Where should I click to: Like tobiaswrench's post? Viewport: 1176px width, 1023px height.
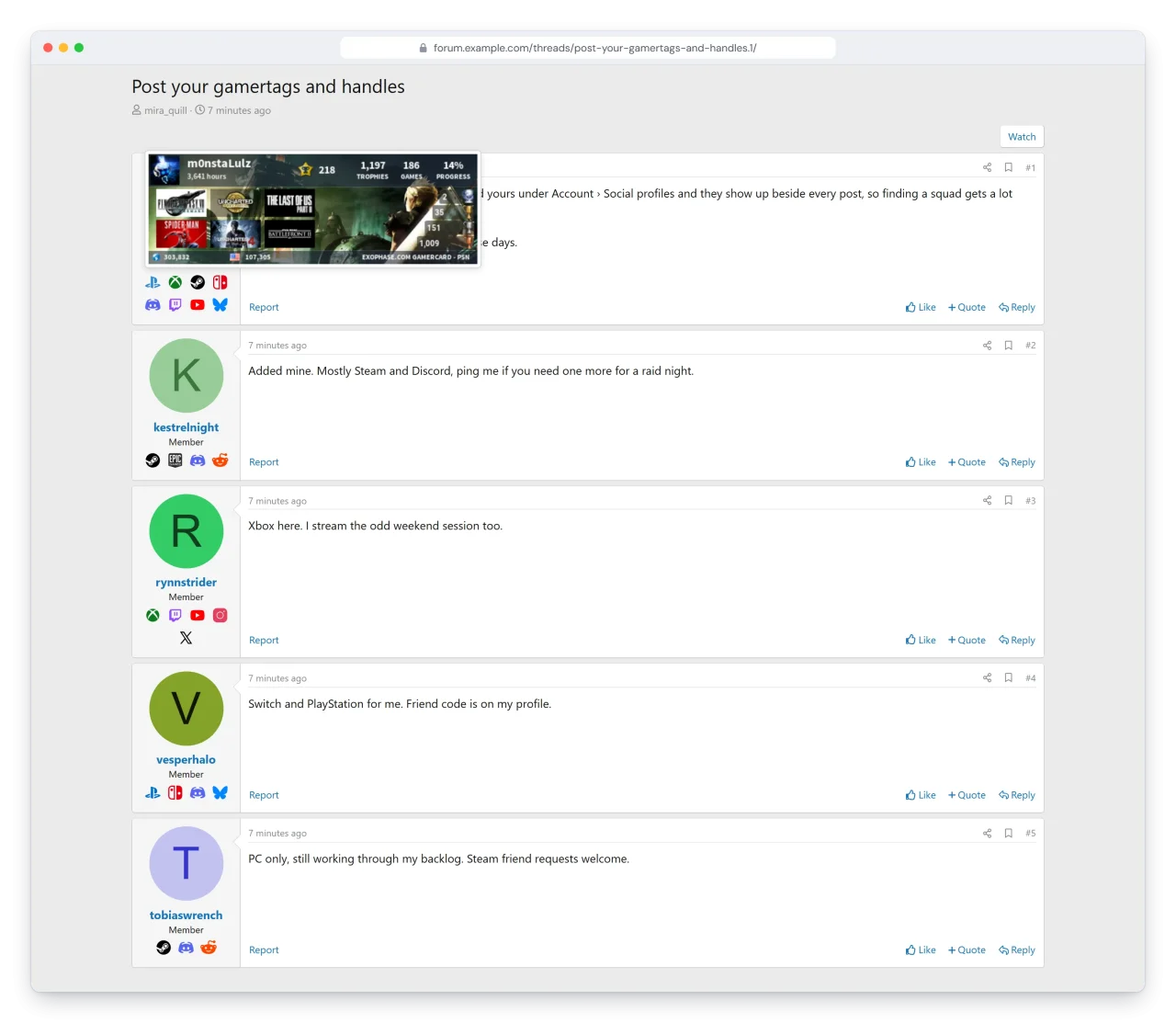click(921, 950)
